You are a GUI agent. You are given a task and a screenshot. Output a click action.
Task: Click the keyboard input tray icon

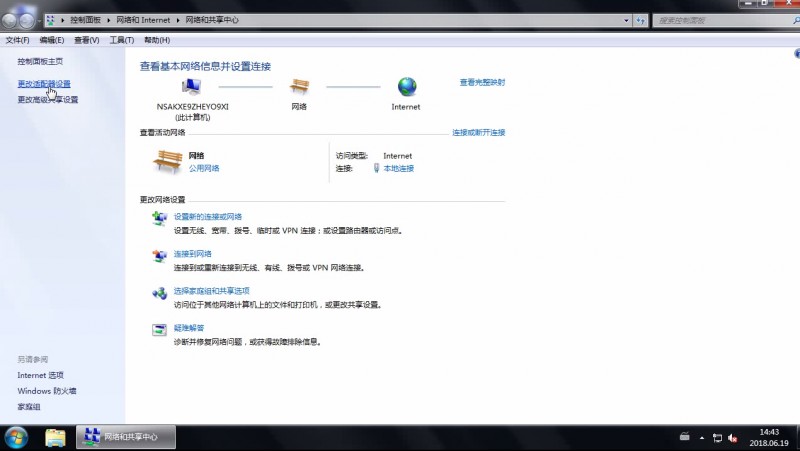(685, 436)
